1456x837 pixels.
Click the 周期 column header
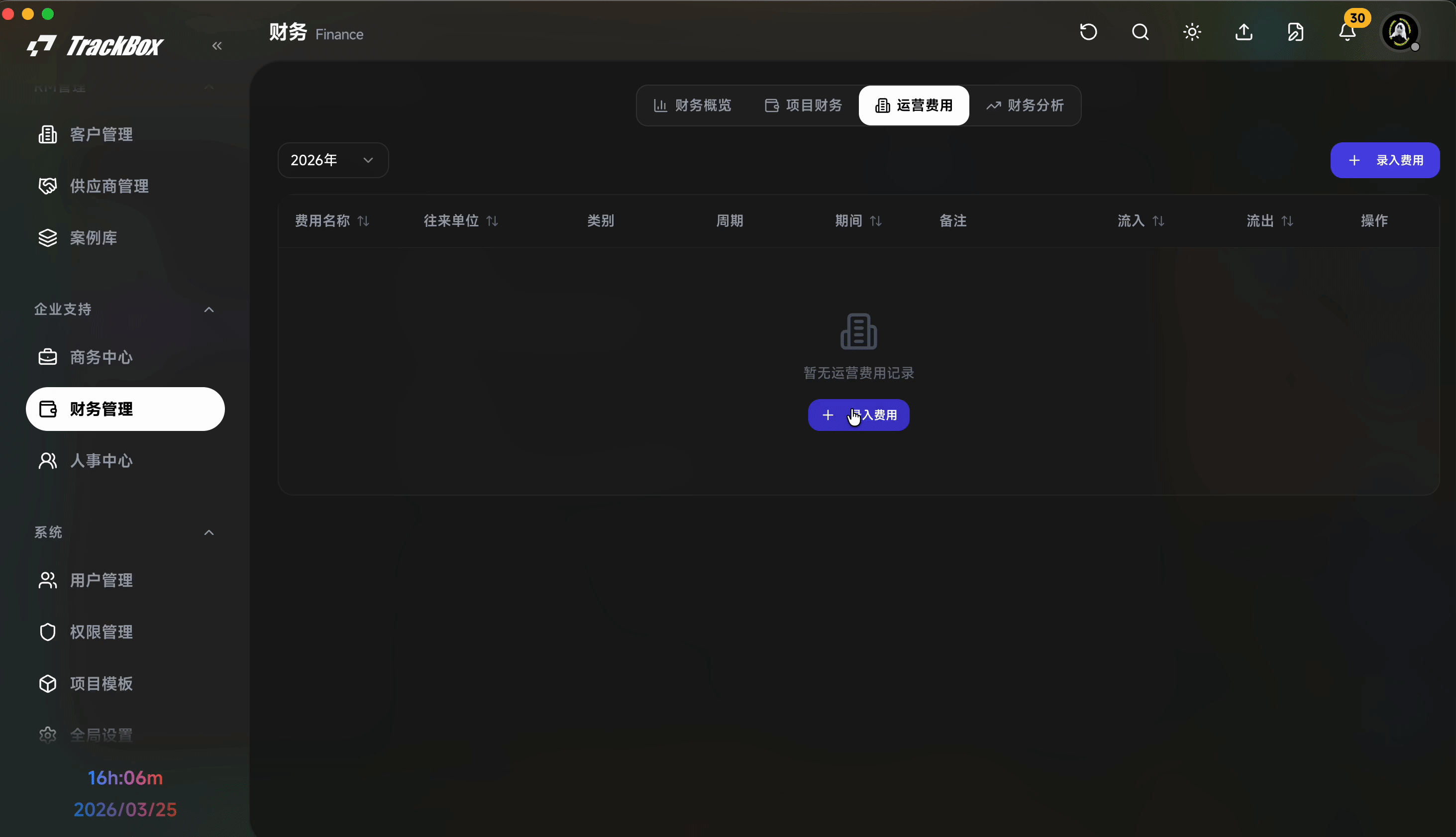click(729, 221)
